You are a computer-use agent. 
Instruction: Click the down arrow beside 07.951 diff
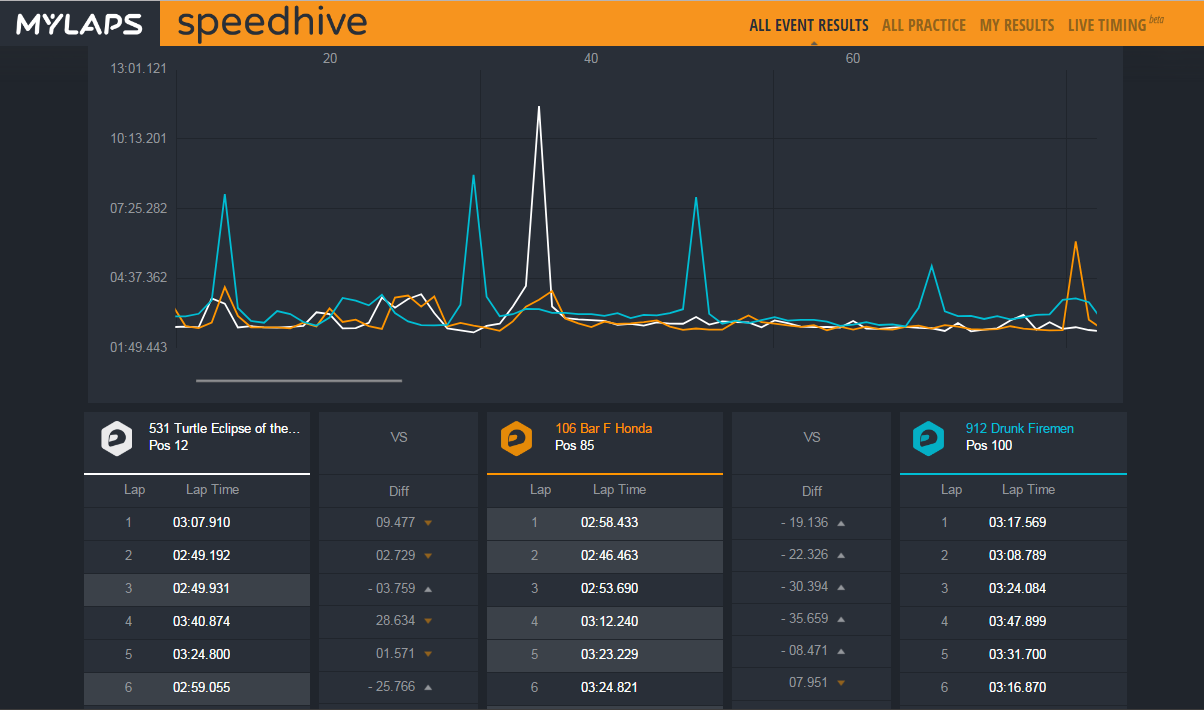(841, 683)
